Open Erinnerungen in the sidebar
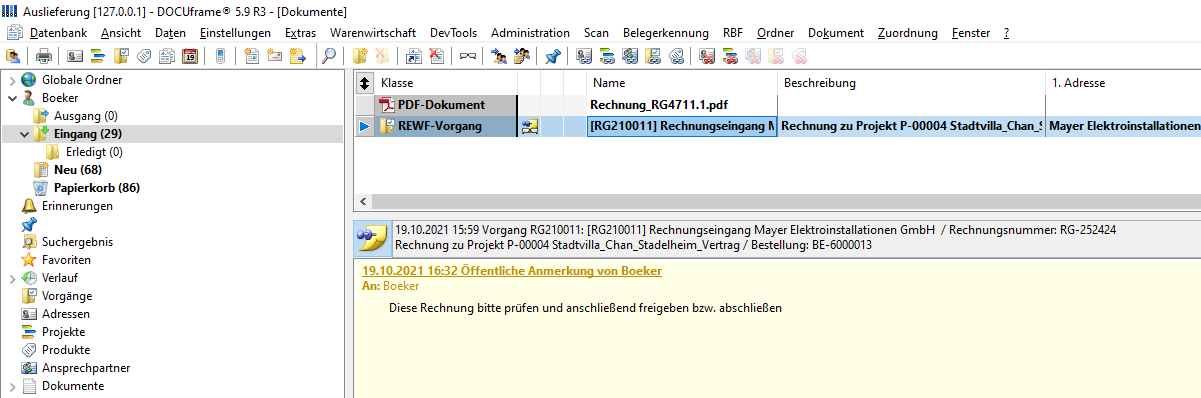The width and height of the screenshot is (1201, 398). tap(77, 206)
